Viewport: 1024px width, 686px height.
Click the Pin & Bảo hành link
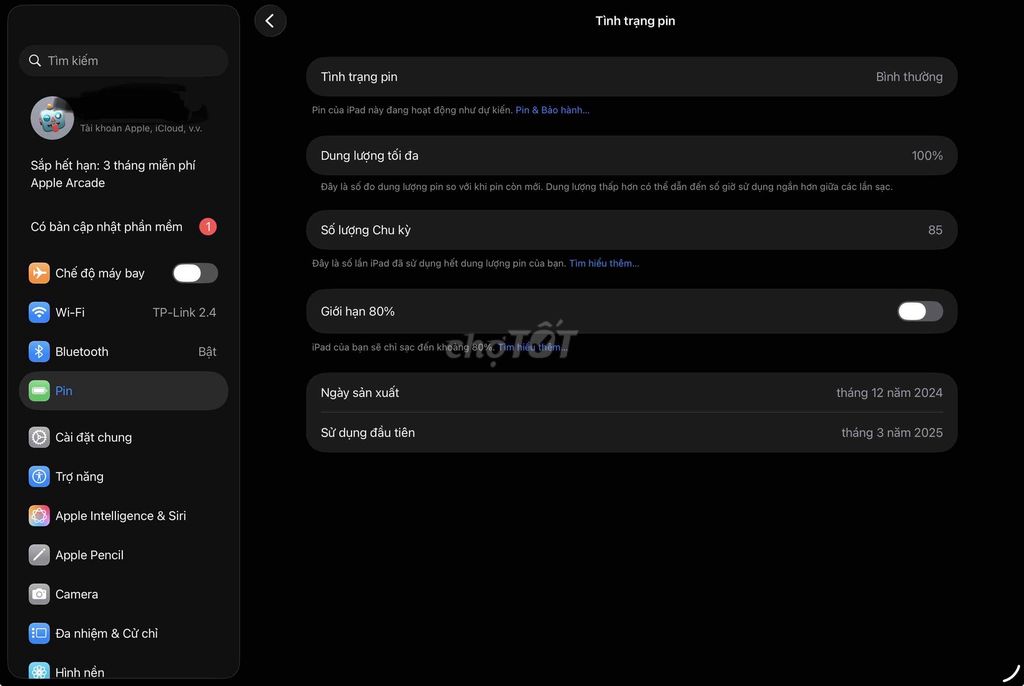(552, 110)
